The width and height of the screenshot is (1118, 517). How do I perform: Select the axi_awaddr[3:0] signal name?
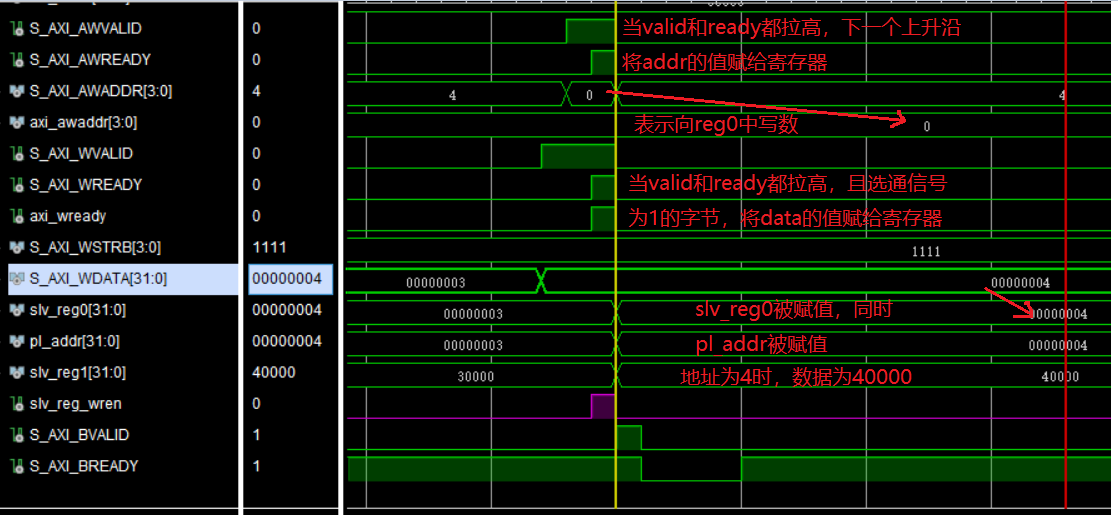click(x=83, y=123)
